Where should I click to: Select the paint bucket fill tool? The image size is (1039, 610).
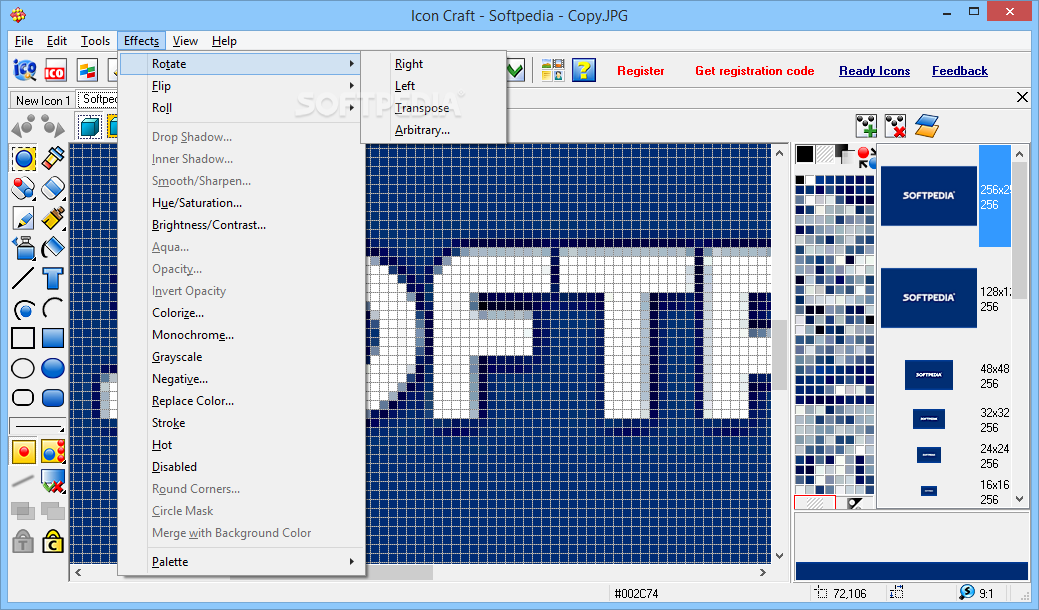coord(53,248)
